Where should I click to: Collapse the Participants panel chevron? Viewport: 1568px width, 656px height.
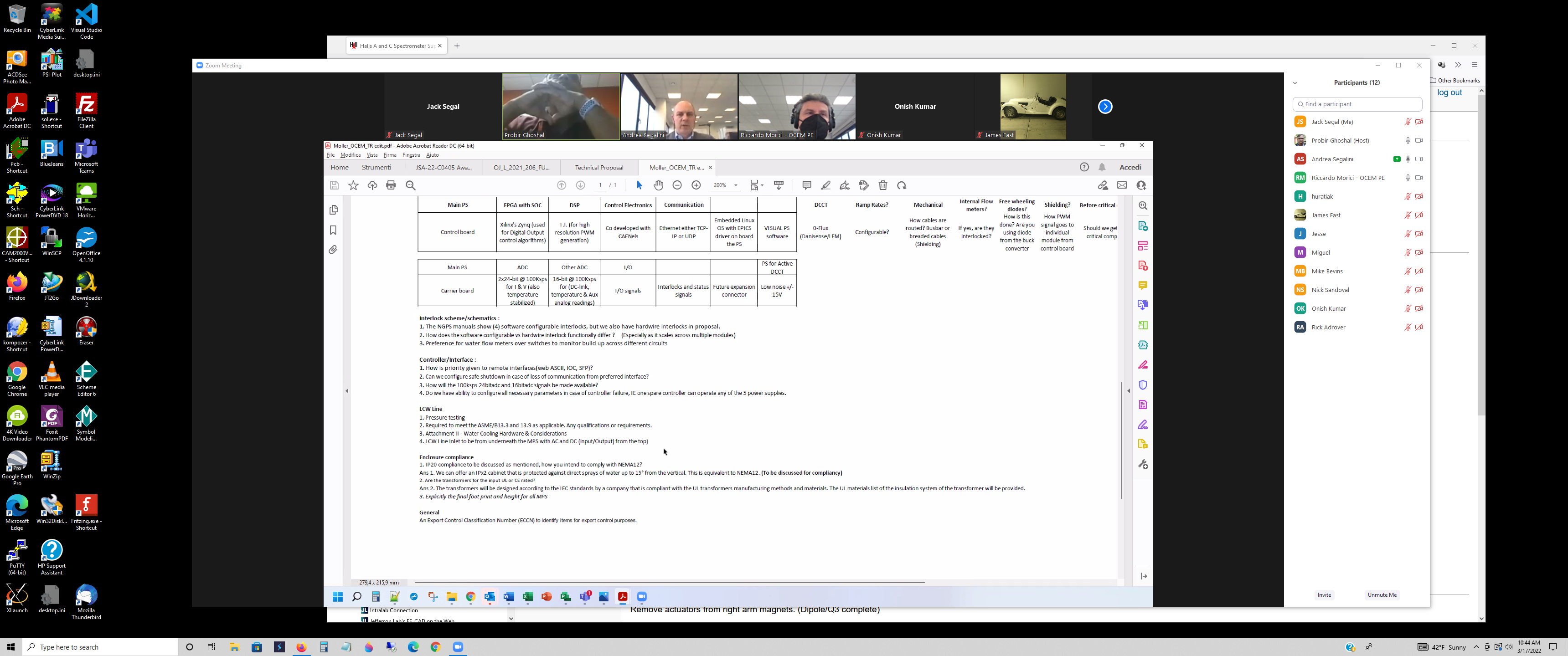pos(1295,83)
